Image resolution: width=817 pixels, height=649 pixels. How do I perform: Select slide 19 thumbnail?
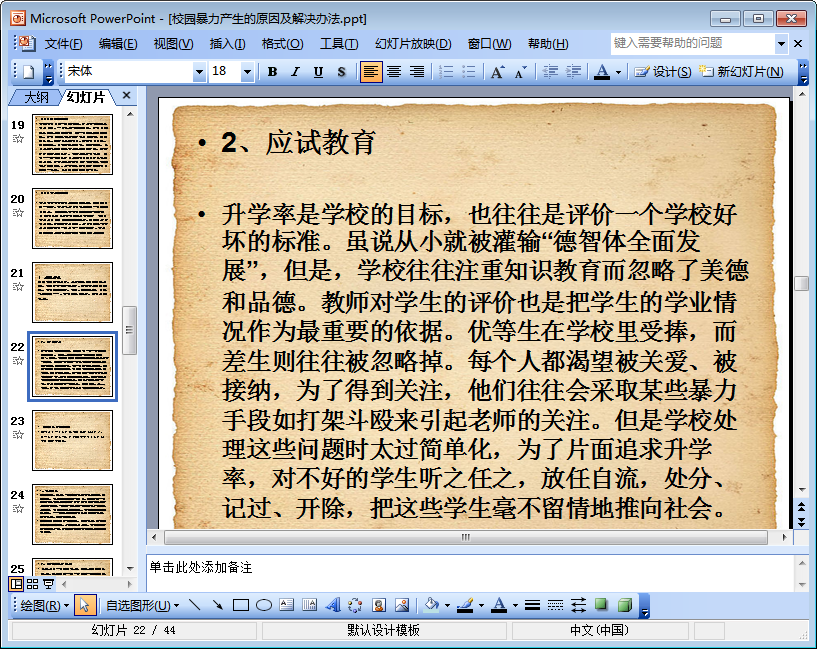tap(72, 144)
